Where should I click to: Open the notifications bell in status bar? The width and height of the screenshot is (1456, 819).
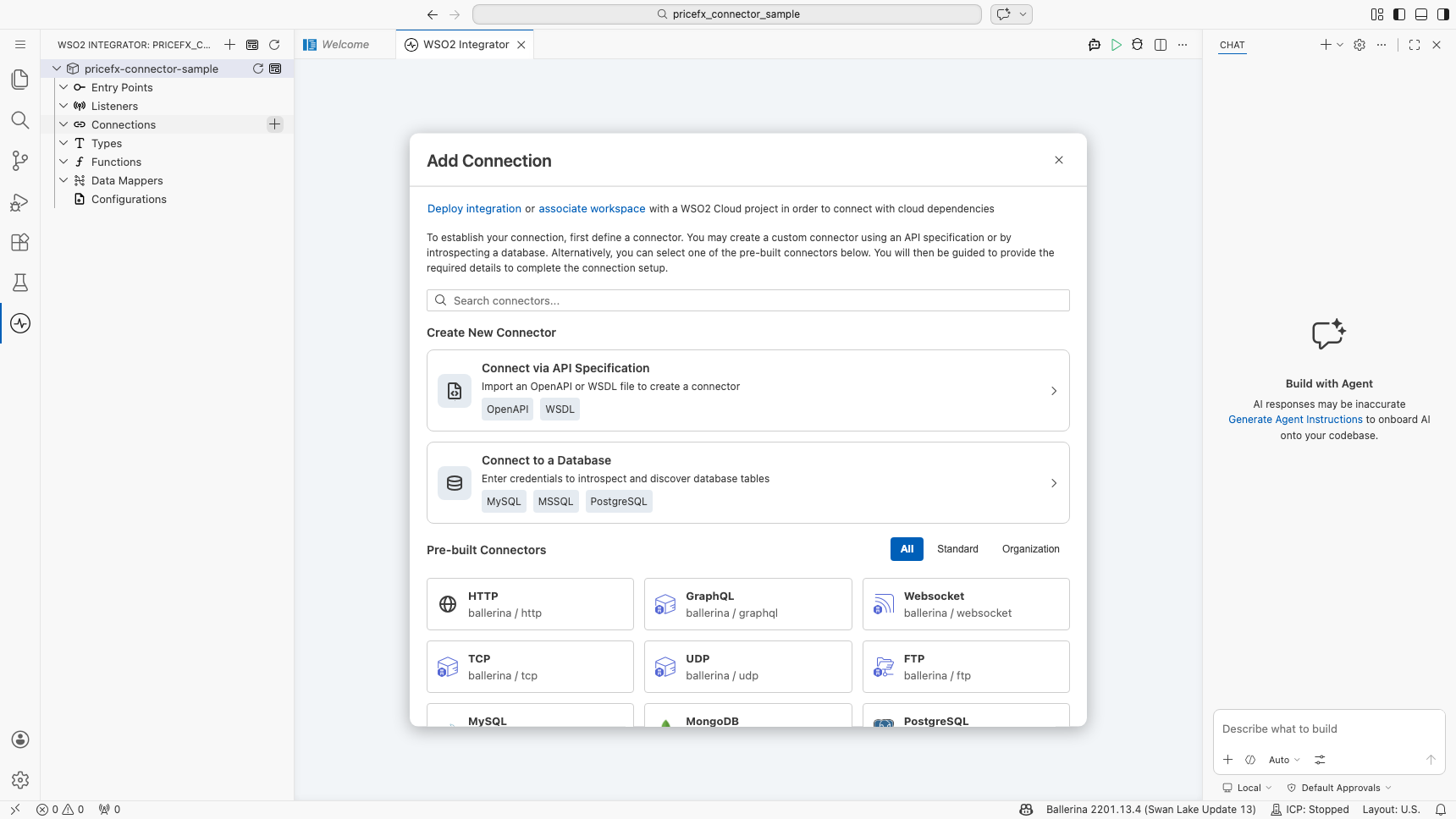[1440, 810]
